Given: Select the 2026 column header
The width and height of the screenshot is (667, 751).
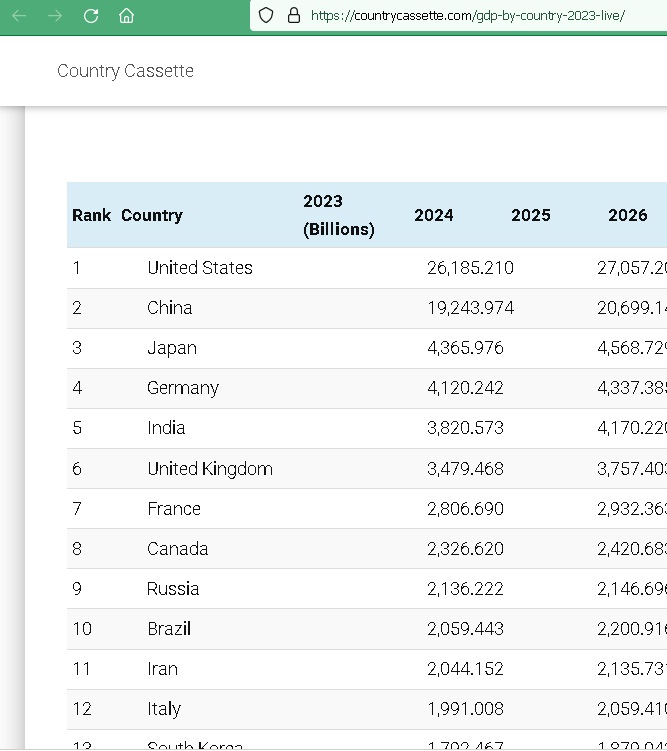Looking at the screenshot, I should tap(628, 215).
